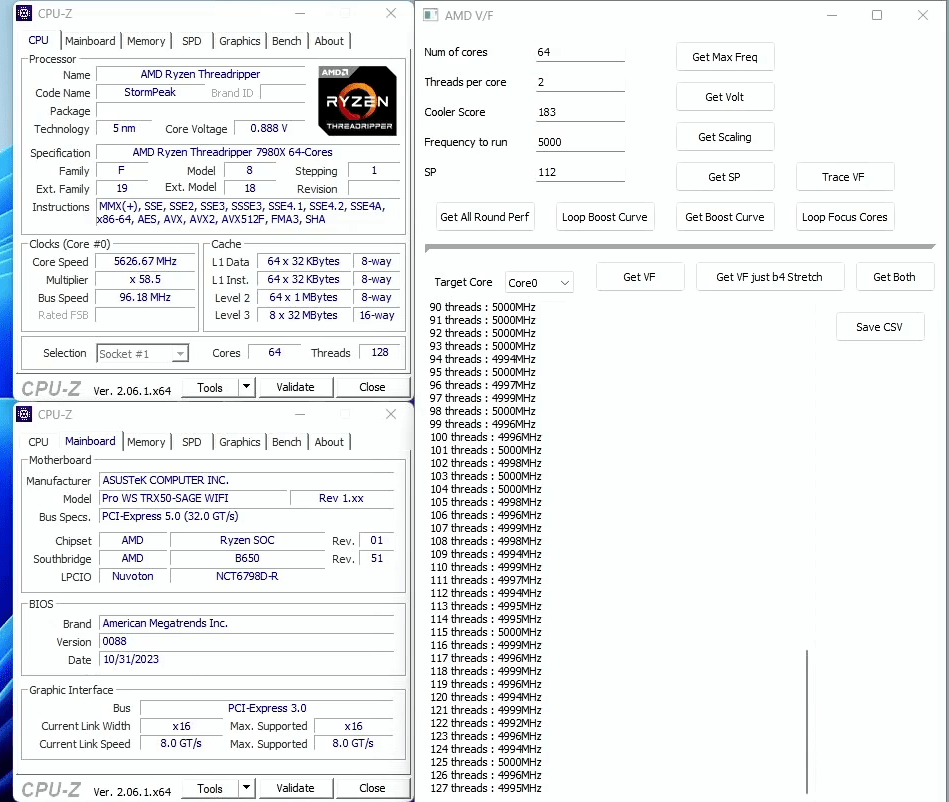949x802 pixels.
Task: Click Loop Focus Cores button
Action: click(844, 217)
